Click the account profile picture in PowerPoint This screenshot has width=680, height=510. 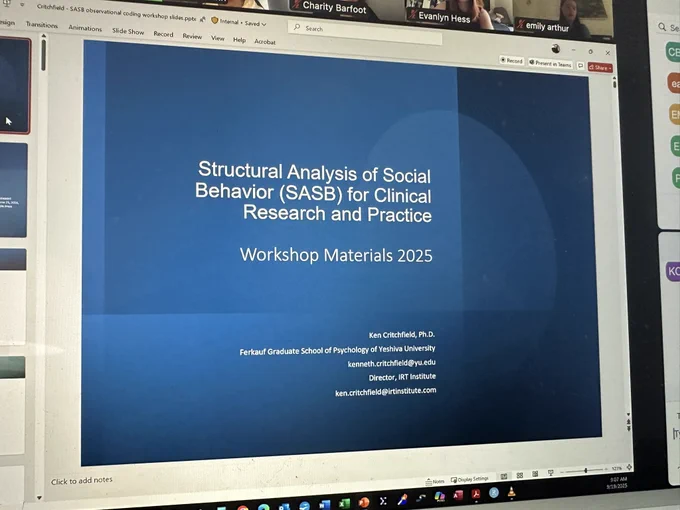tap(556, 48)
